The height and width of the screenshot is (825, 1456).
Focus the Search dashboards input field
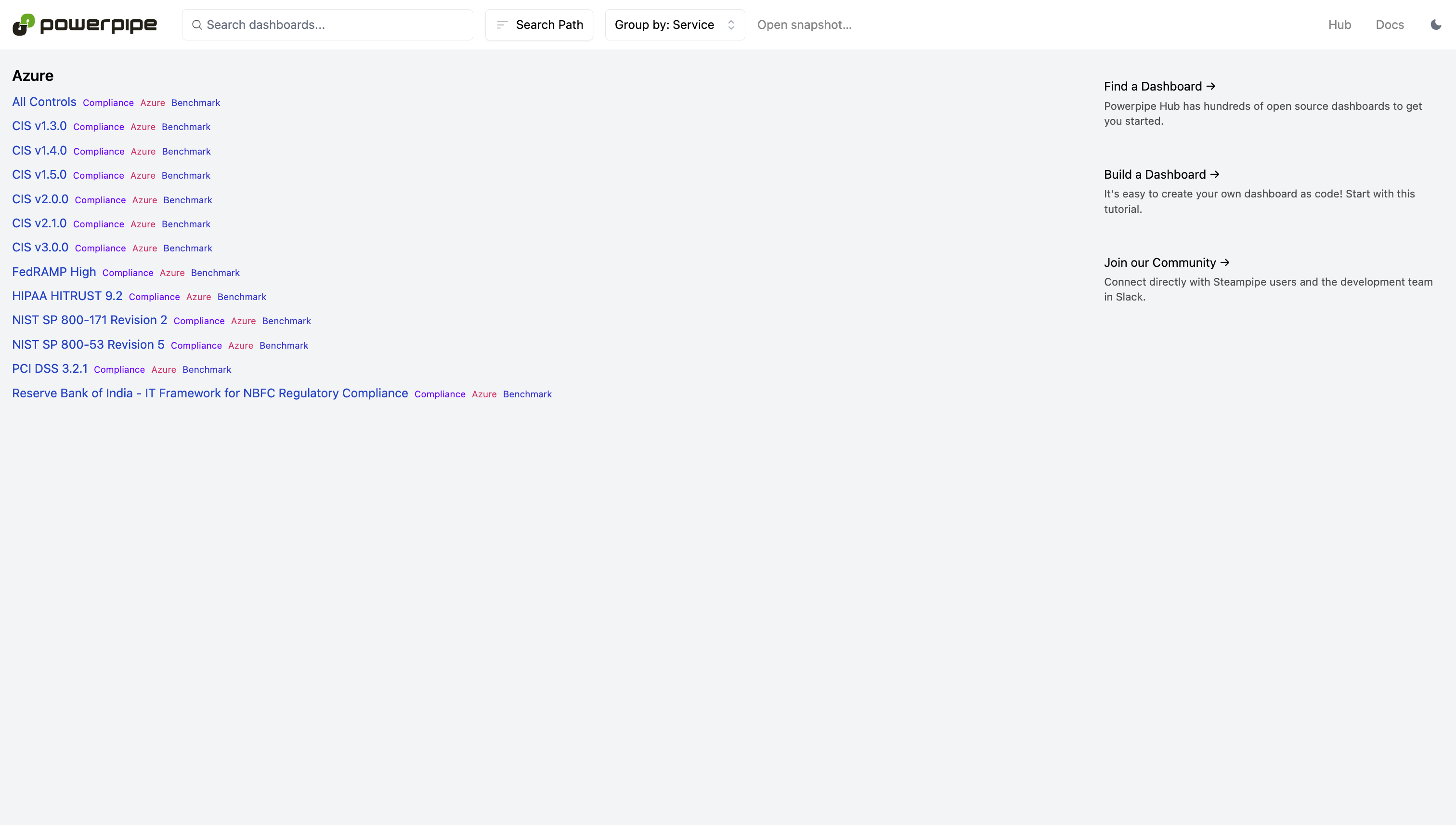click(x=334, y=25)
